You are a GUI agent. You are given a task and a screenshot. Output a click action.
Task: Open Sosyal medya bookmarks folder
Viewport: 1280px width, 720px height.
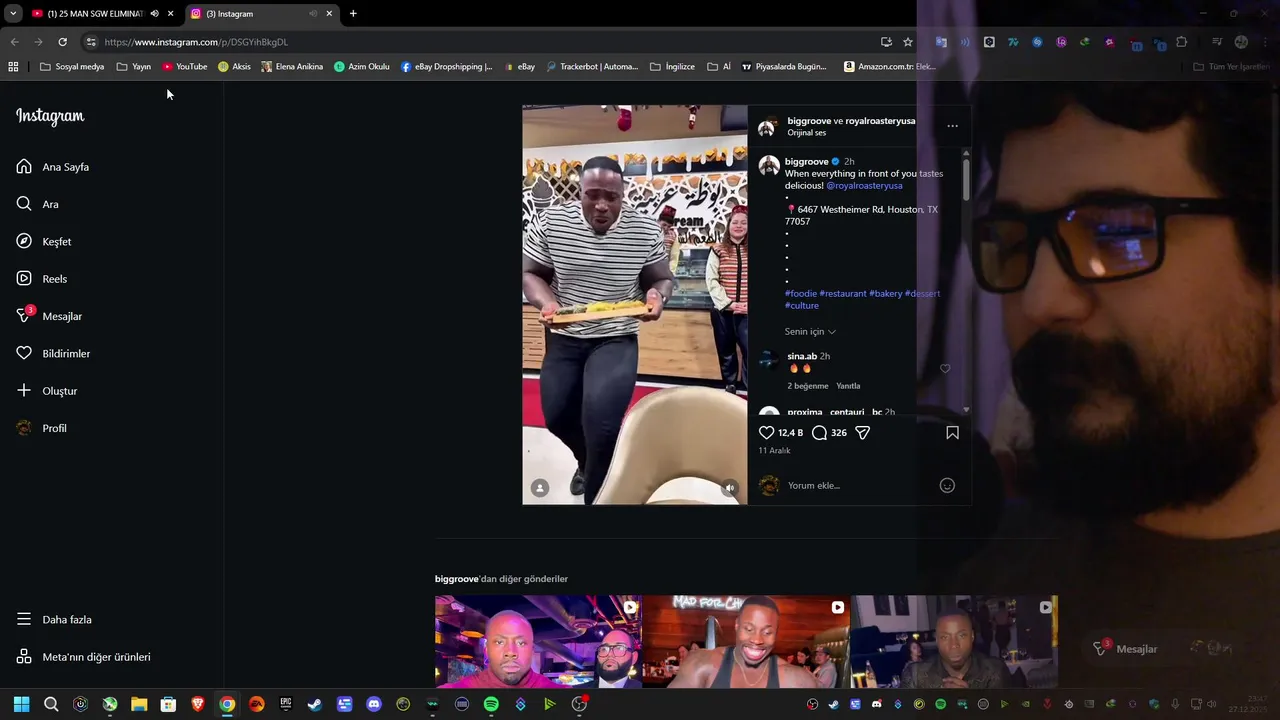(x=72, y=67)
